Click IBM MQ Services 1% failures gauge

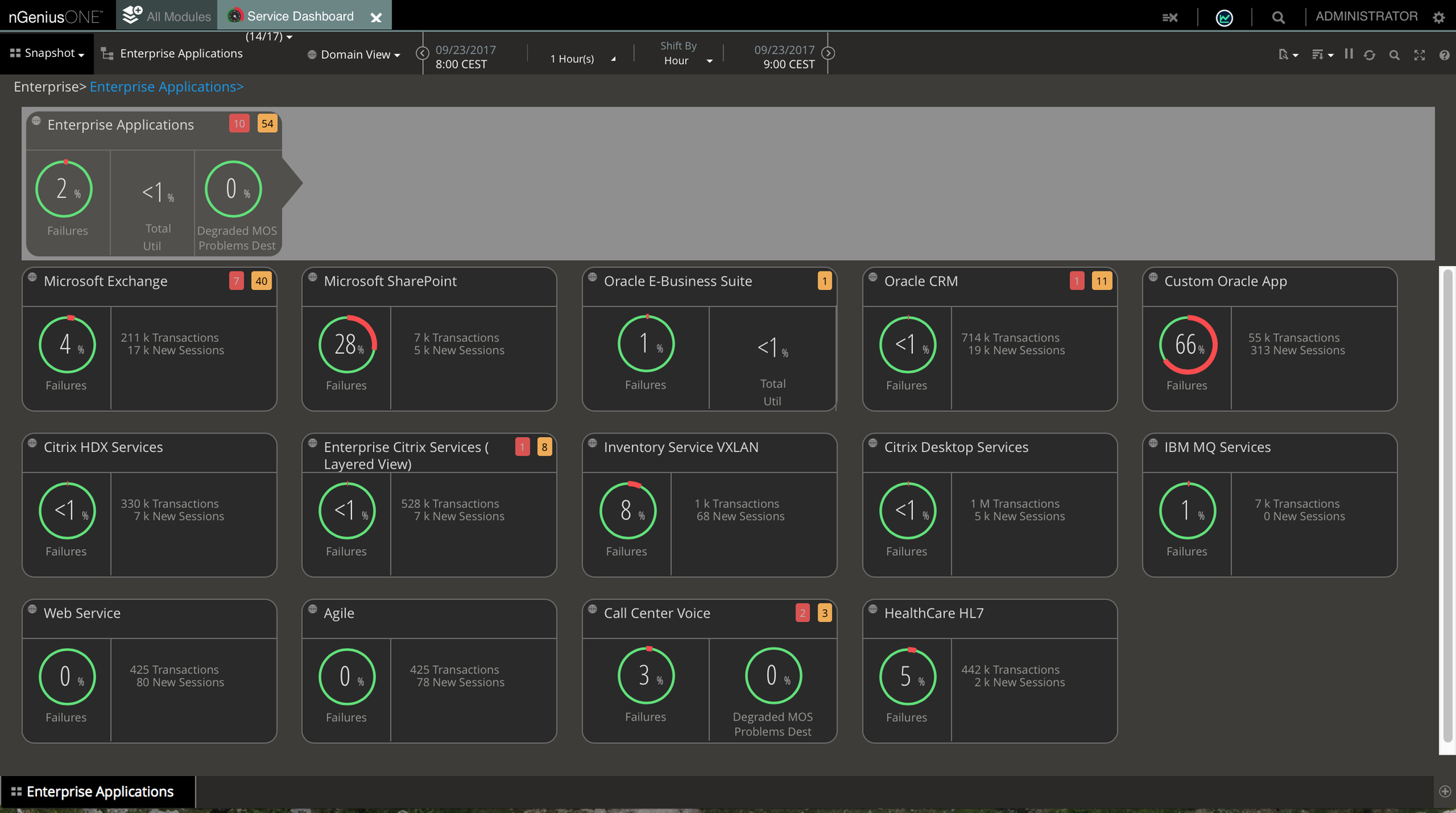pos(1188,510)
